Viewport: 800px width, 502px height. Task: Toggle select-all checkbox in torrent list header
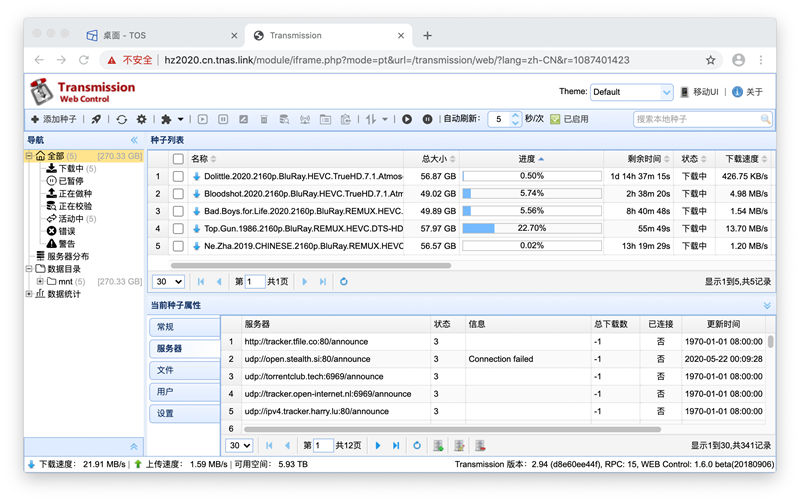178,159
